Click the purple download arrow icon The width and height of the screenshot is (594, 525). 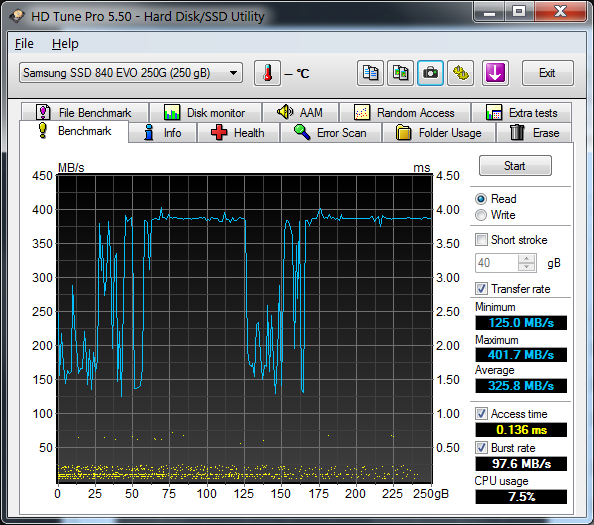point(495,73)
